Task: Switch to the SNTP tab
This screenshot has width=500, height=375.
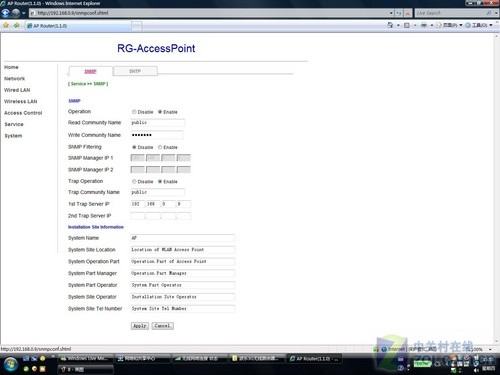Action: pyautogui.click(x=135, y=71)
